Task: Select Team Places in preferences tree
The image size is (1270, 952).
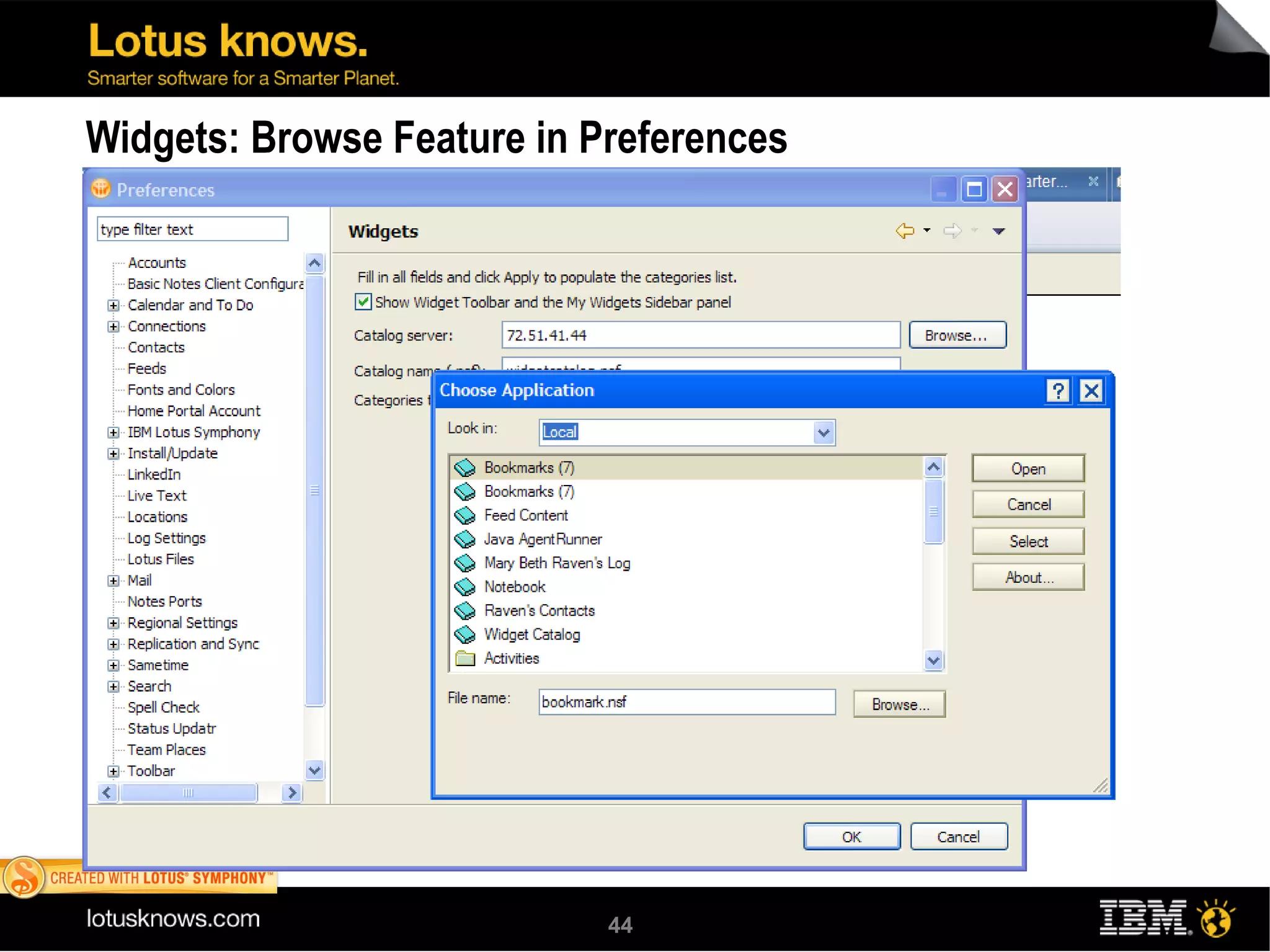Action: 166,750
